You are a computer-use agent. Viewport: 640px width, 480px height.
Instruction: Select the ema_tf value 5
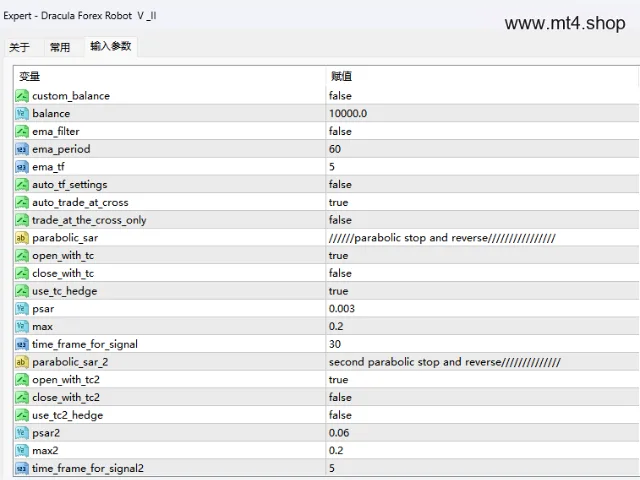pyautogui.click(x=332, y=167)
